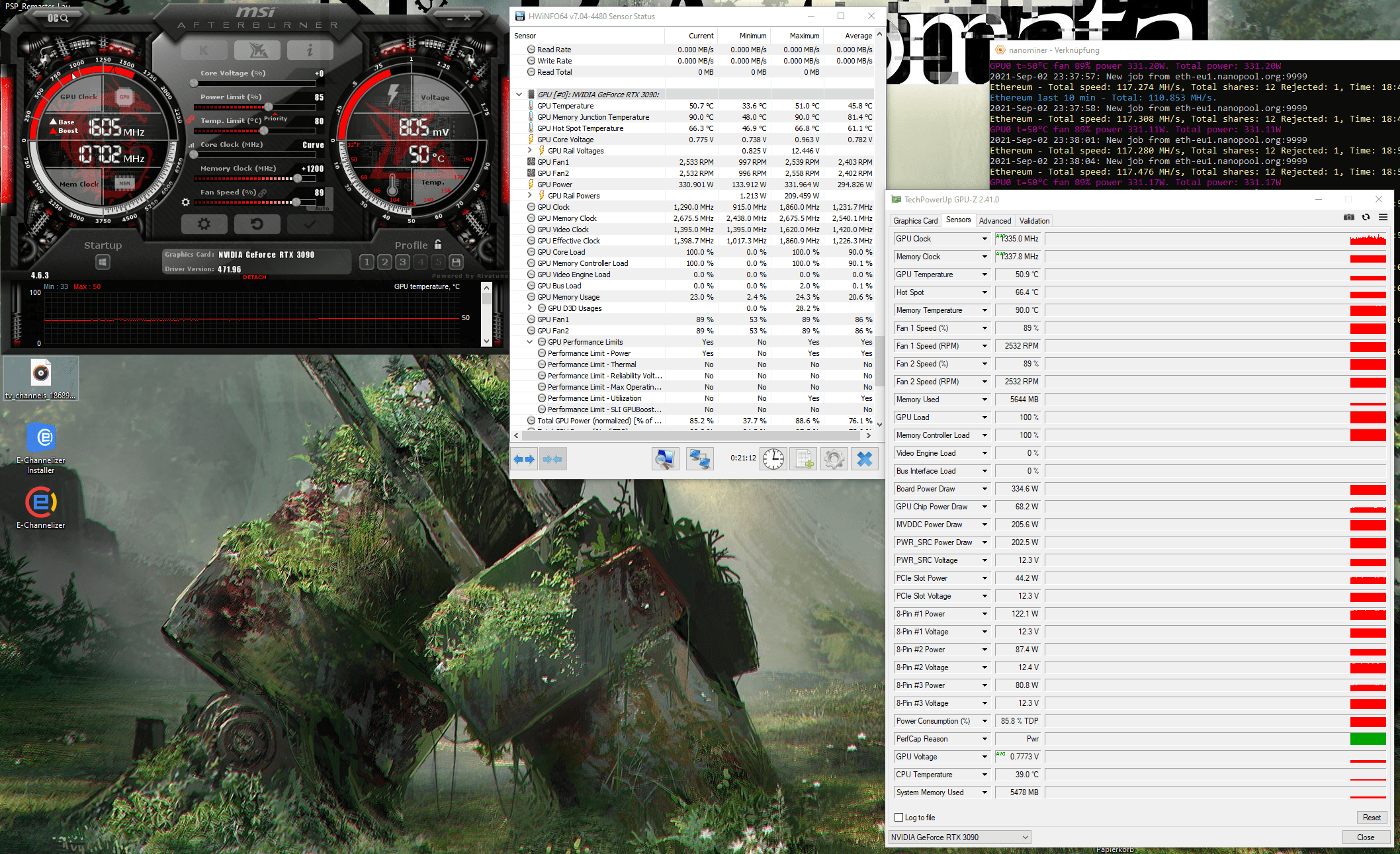Click nanominer console window title
The image size is (1400, 854).
pos(1054,50)
